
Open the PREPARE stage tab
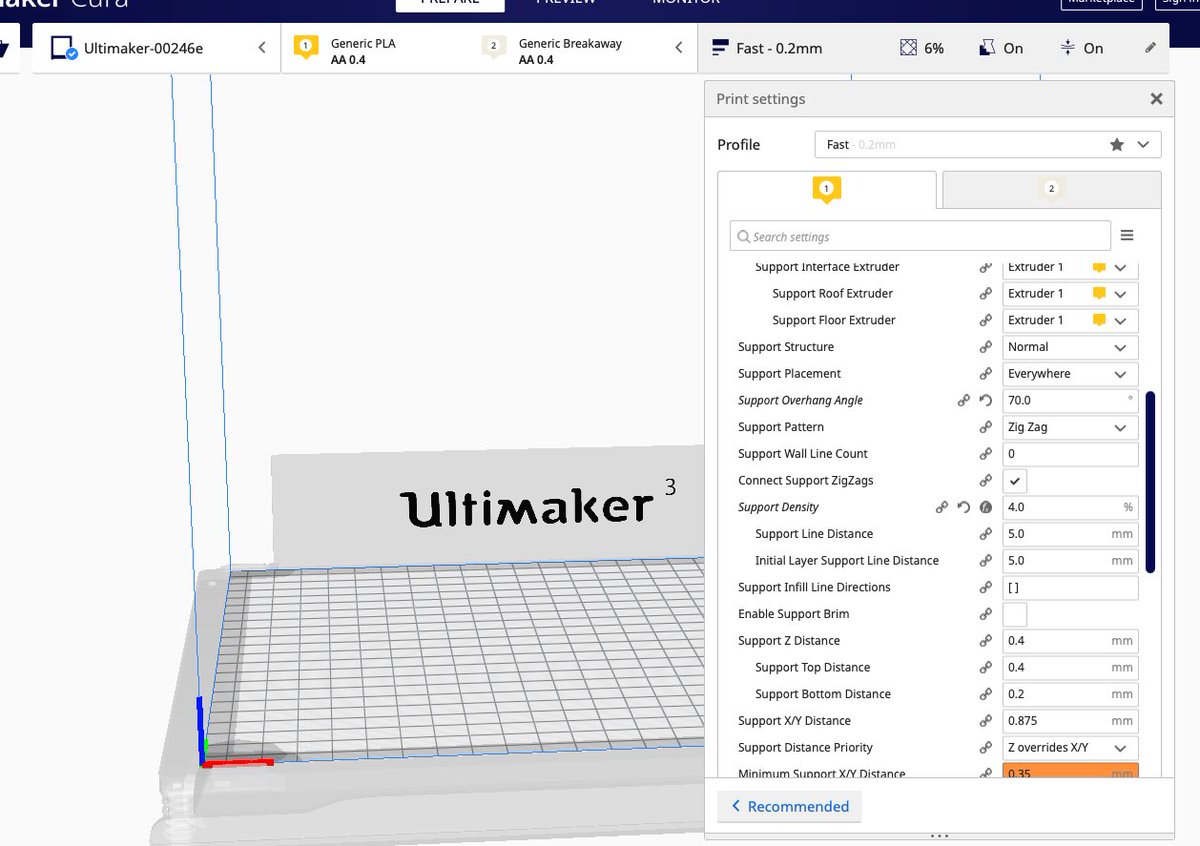[x=450, y=4]
